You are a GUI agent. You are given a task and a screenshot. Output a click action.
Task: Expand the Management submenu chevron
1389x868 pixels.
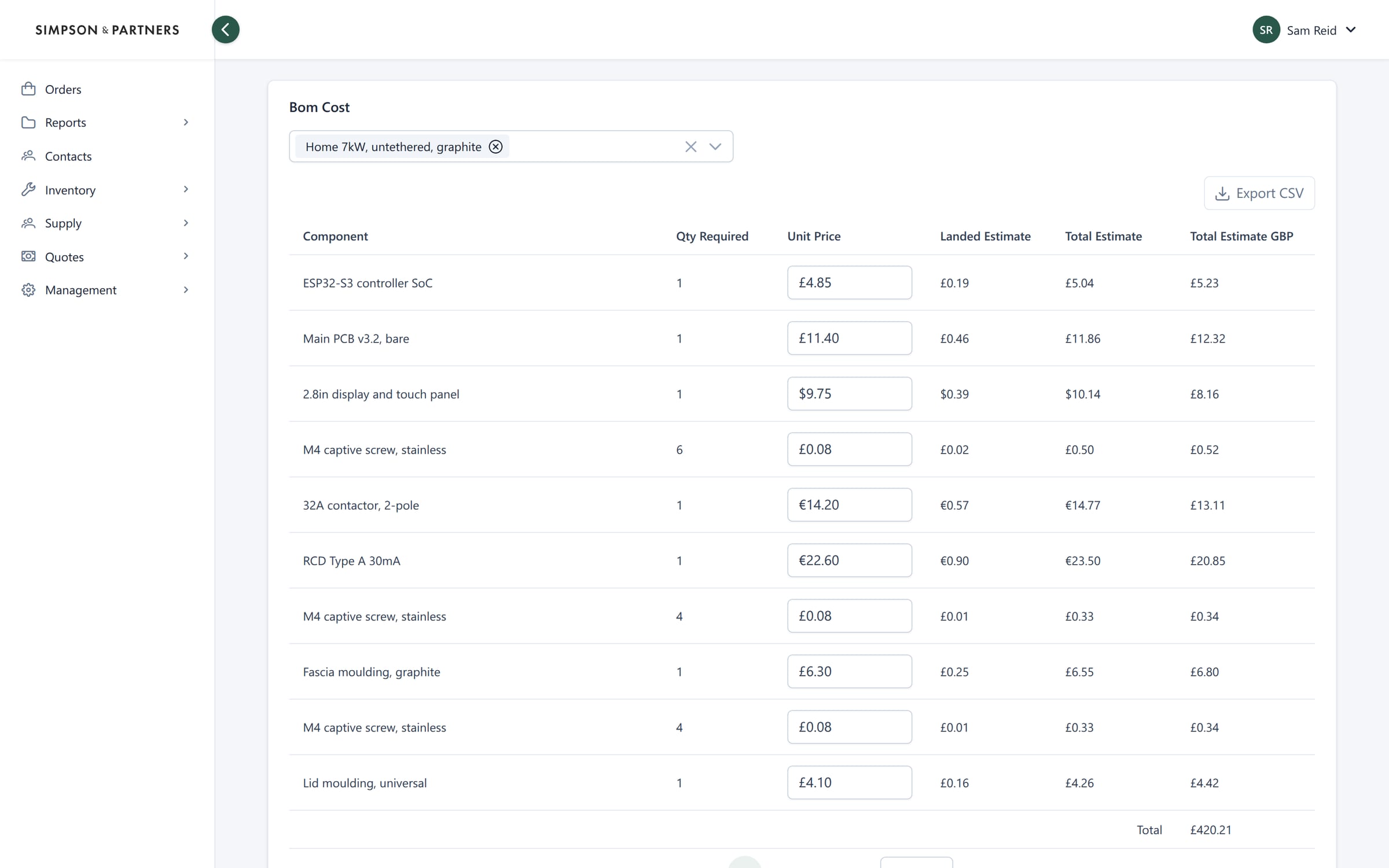(x=186, y=289)
